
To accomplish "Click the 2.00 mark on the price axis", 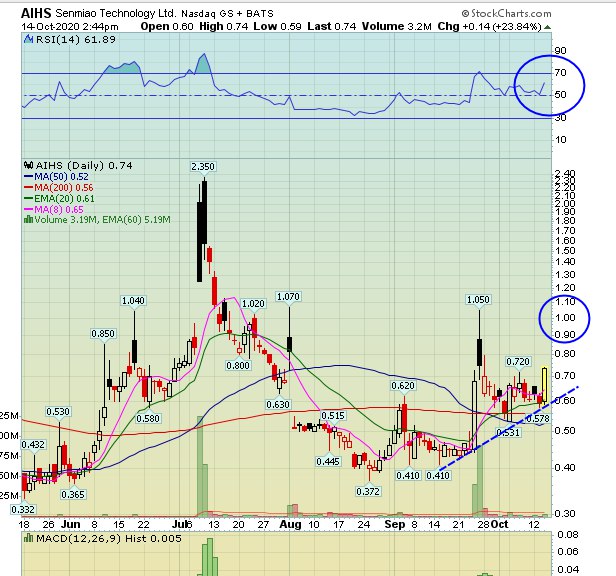I will point(565,203).
